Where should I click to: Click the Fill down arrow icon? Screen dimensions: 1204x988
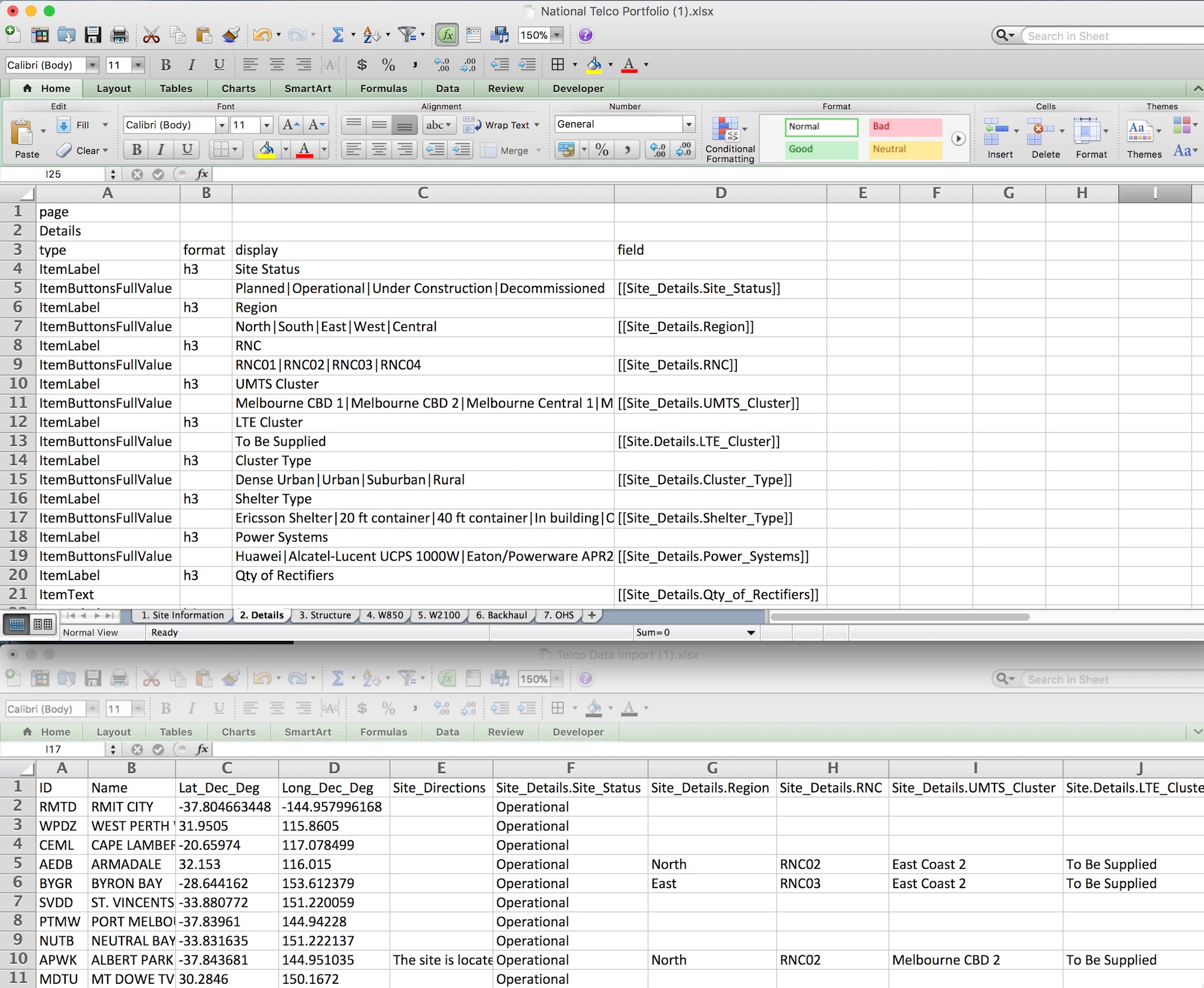click(x=63, y=125)
